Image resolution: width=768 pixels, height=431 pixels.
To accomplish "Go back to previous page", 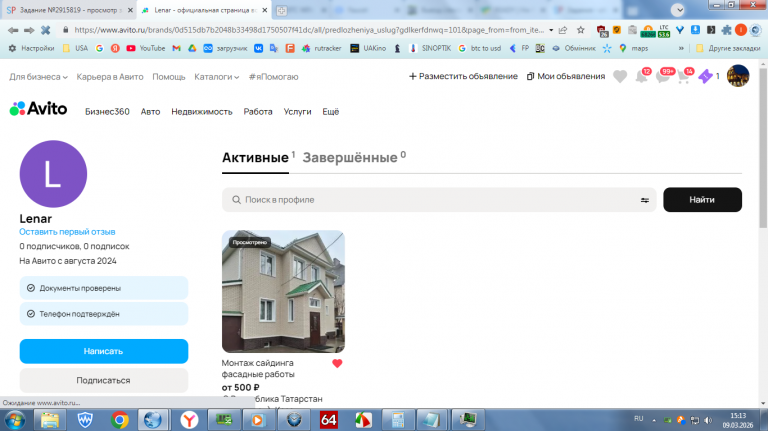I will [x=13, y=30].
